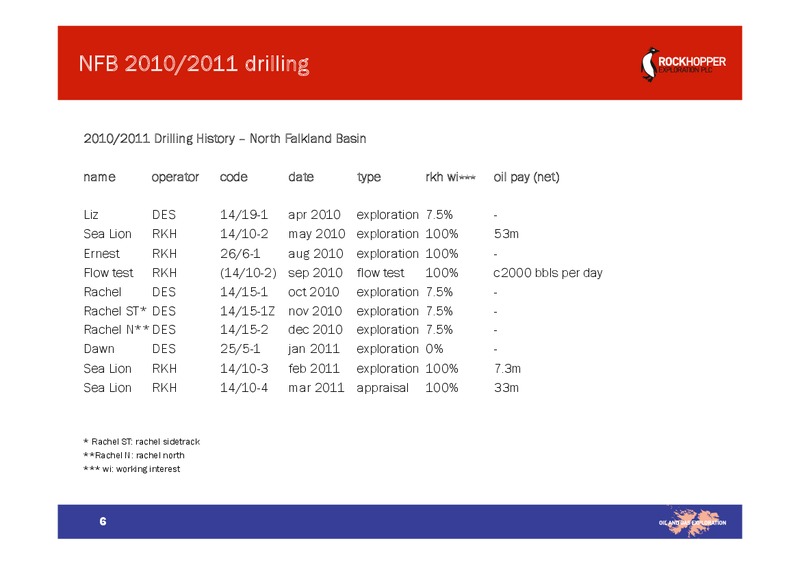Click the 'operator' column header
Image resolution: width=800 pixels, height=565 pixels.
point(175,177)
